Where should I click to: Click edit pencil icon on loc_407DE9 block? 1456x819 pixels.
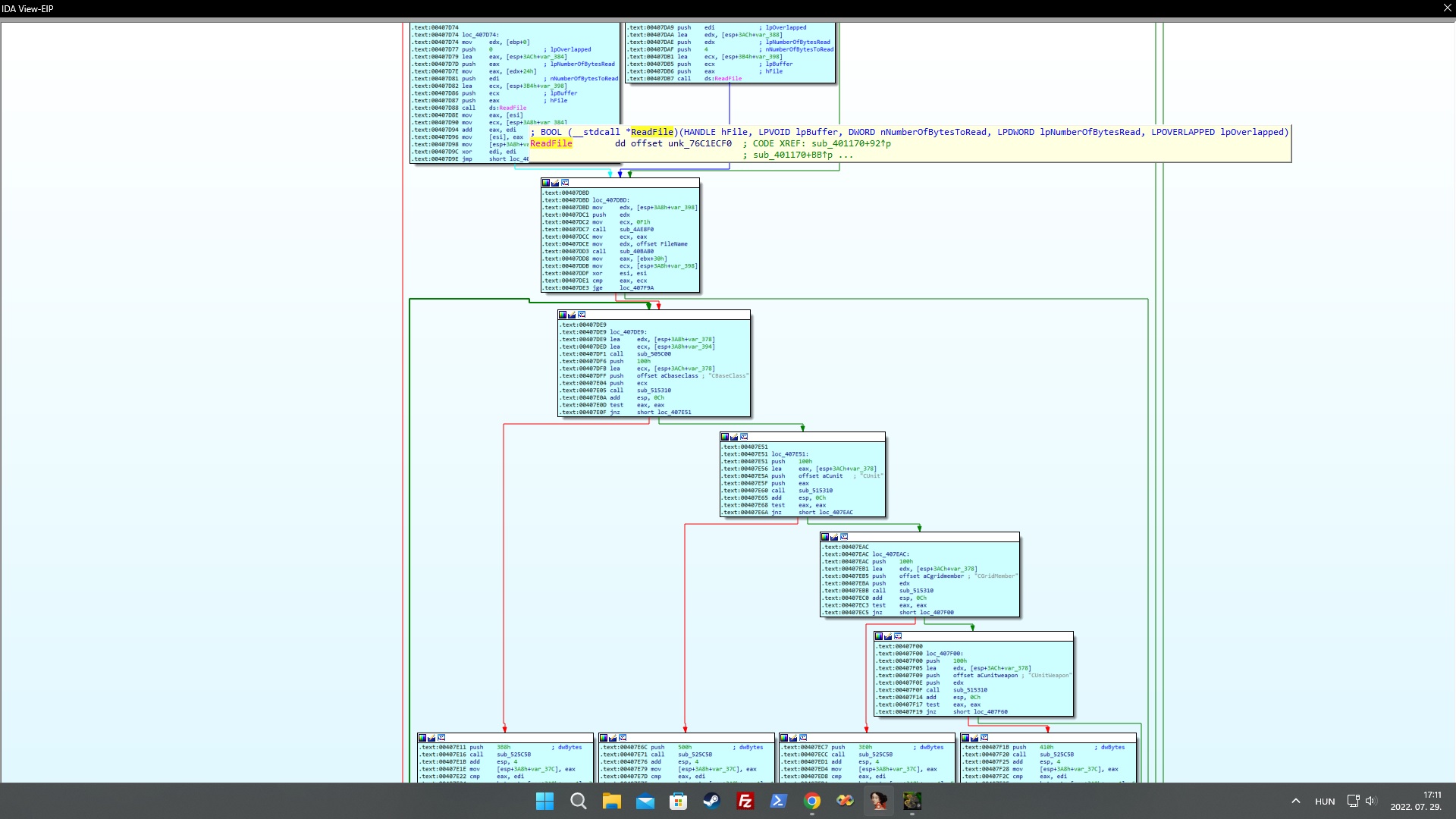point(573,315)
